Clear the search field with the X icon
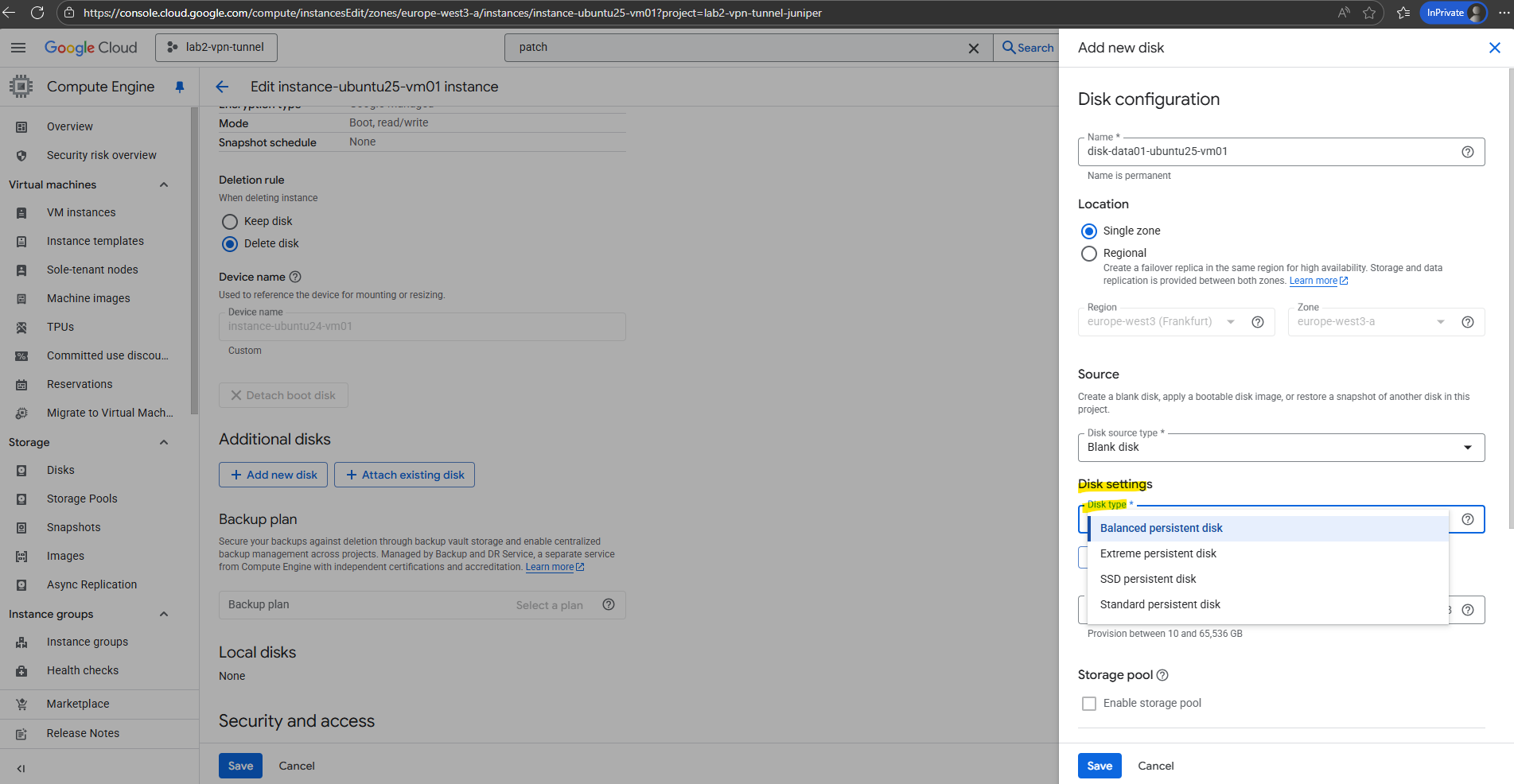This screenshot has width=1514, height=784. click(973, 48)
